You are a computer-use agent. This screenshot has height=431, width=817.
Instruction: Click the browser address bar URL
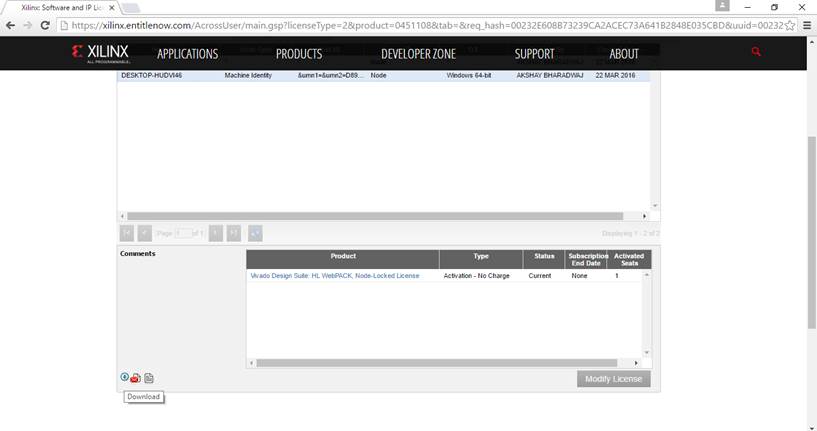tap(427, 25)
